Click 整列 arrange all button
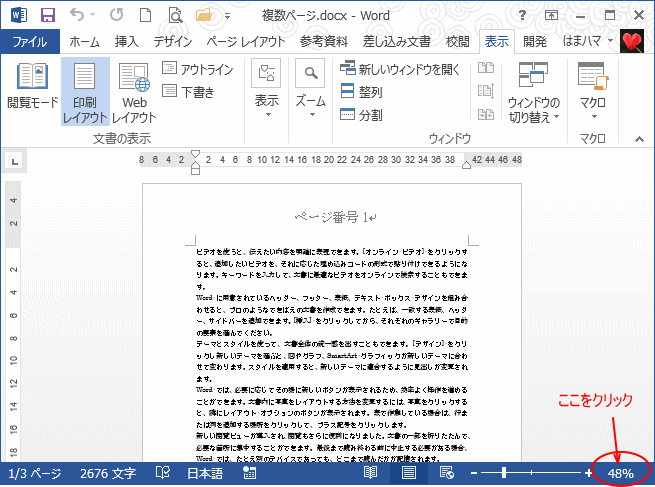Screen dimensions: 655x487 pyautogui.click(x=361, y=91)
